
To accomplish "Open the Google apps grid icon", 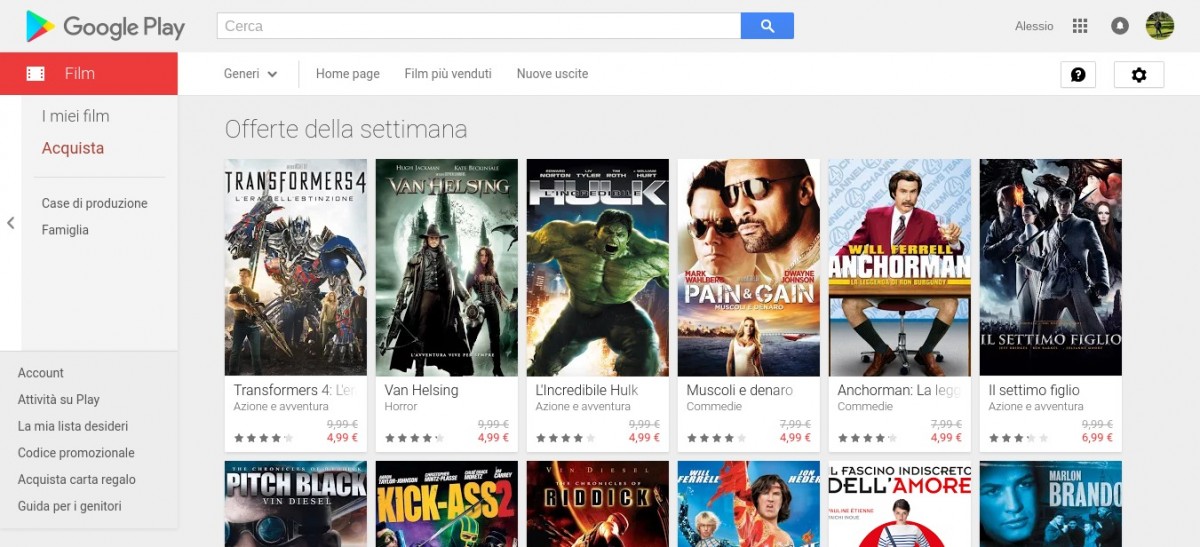I will click(1080, 26).
